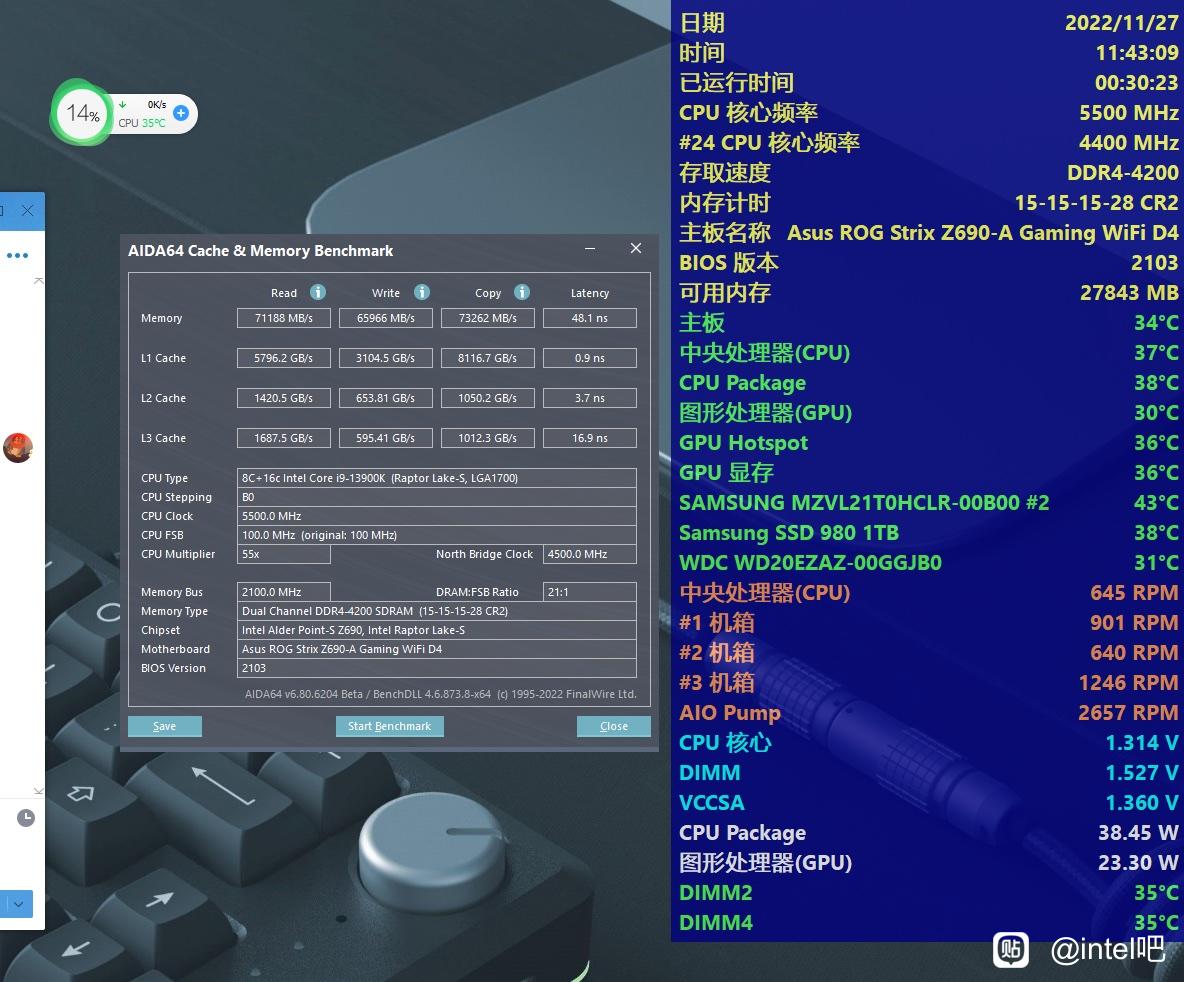
Task: Click the clock history icon in left window
Action: coord(26,817)
